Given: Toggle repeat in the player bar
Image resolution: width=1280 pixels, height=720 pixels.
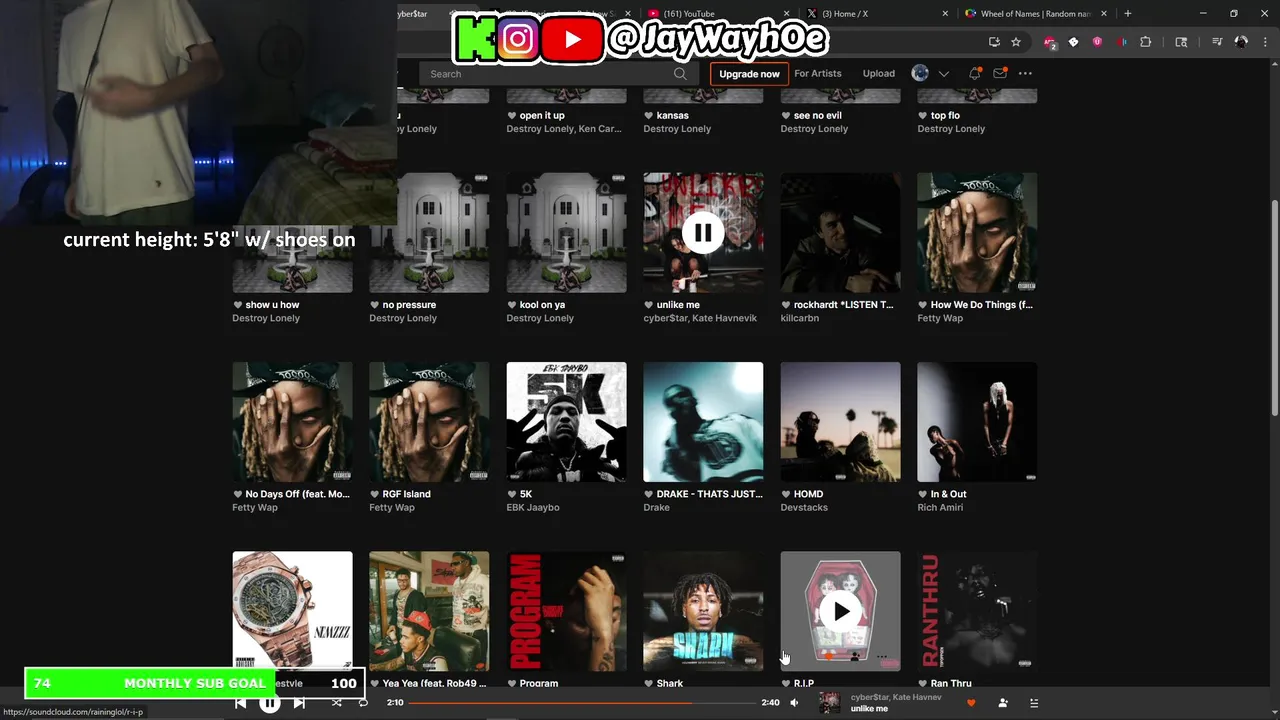Looking at the screenshot, I should [x=363, y=703].
